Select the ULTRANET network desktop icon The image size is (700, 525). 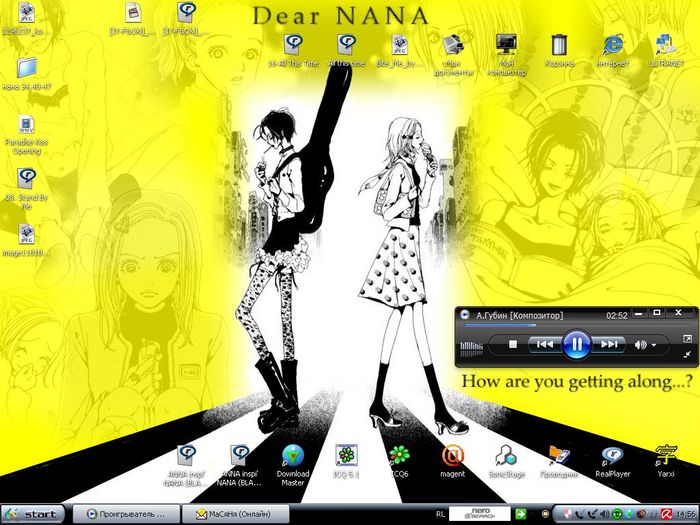[666, 50]
